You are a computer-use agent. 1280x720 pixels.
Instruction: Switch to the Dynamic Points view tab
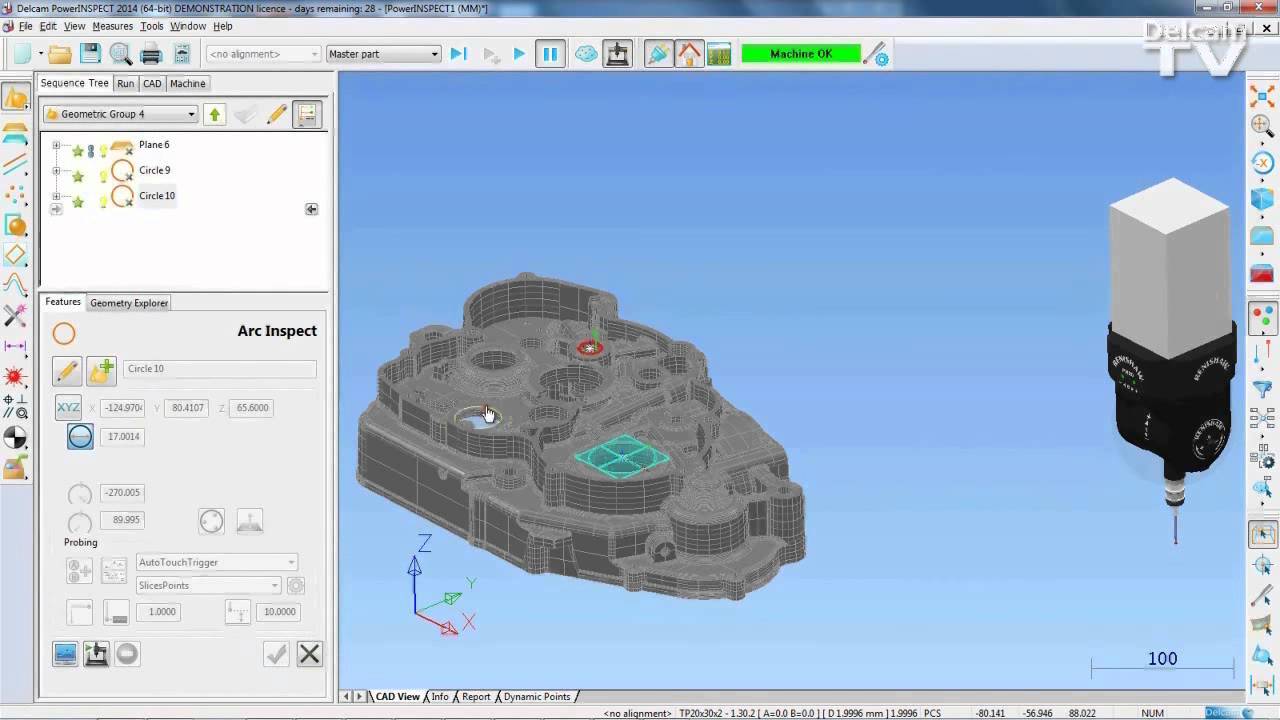coord(537,697)
